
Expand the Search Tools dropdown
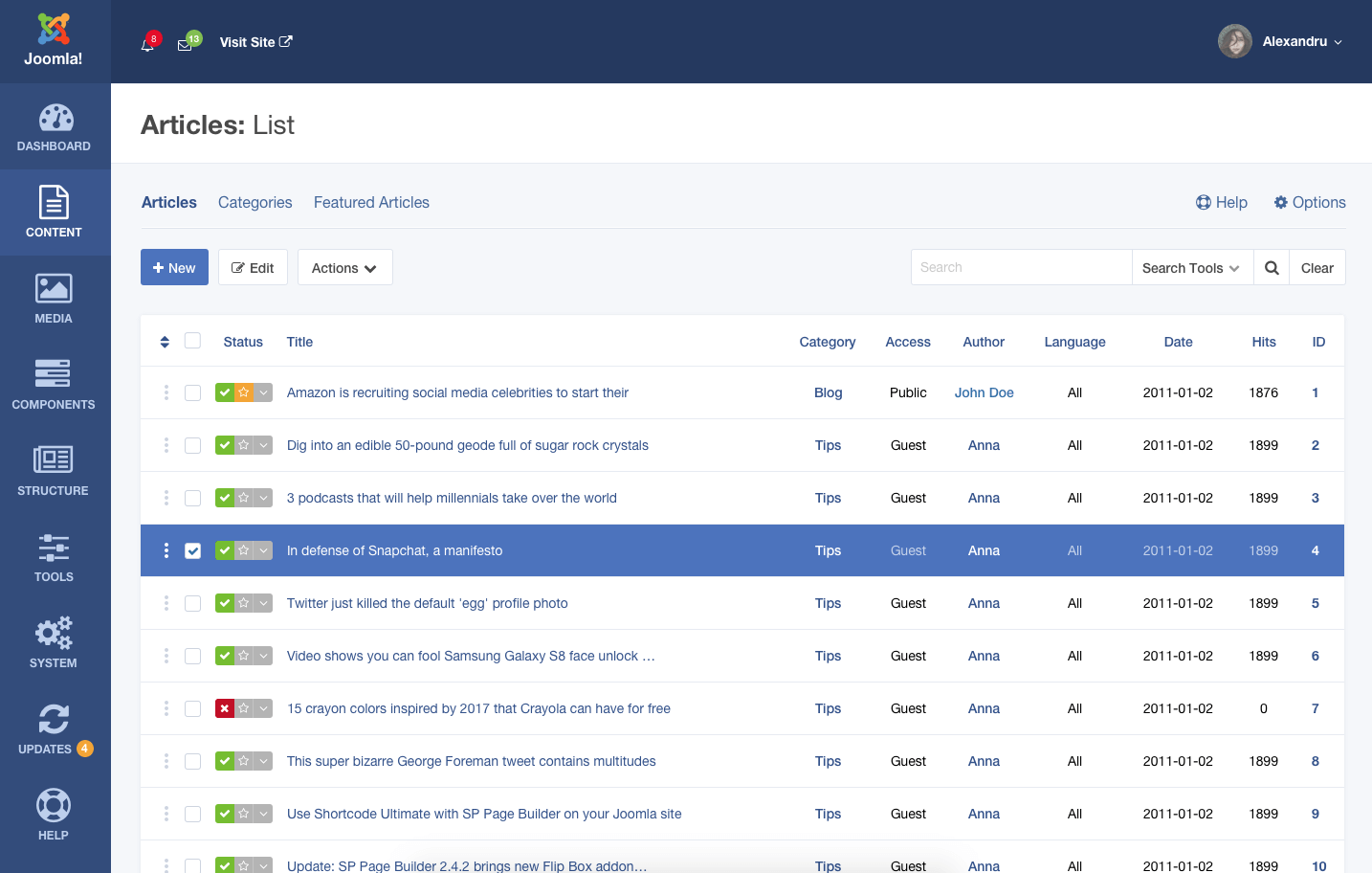tap(1191, 268)
